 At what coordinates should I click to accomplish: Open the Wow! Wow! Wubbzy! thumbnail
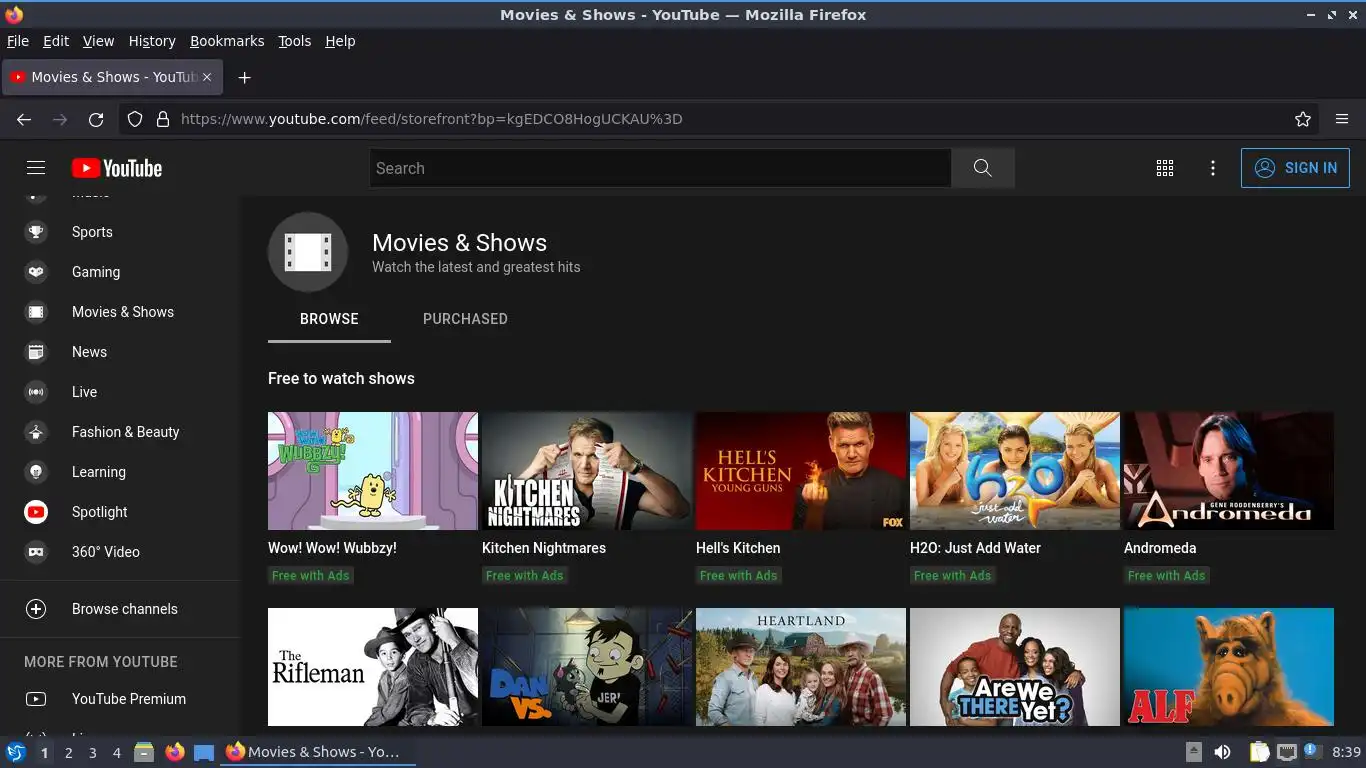(x=373, y=471)
